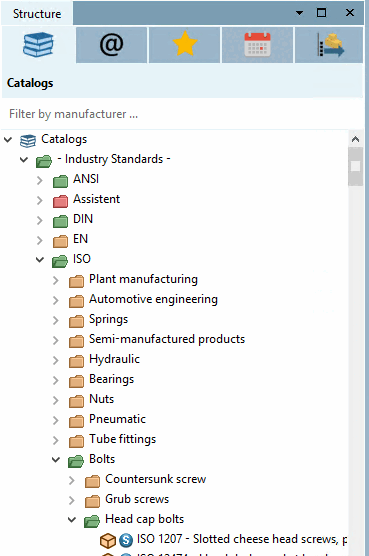Click the Catalogs stacked-books tree icon
The height and width of the screenshot is (556, 369).
pos(28,140)
